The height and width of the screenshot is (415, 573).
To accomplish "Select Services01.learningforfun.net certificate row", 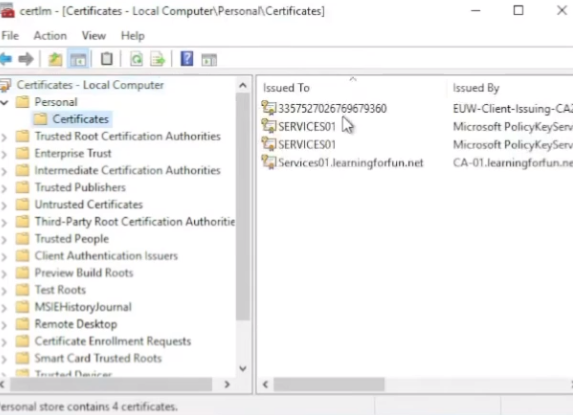I will tap(350, 162).
